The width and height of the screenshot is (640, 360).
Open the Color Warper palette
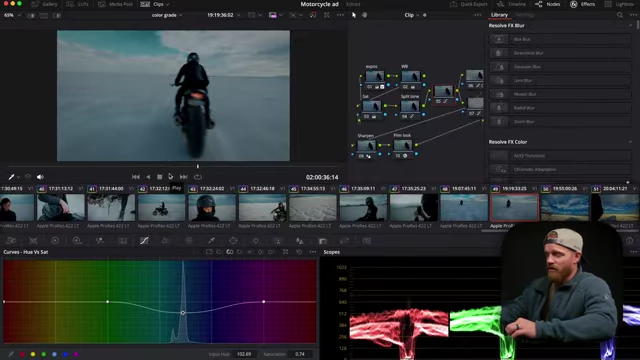pos(165,241)
